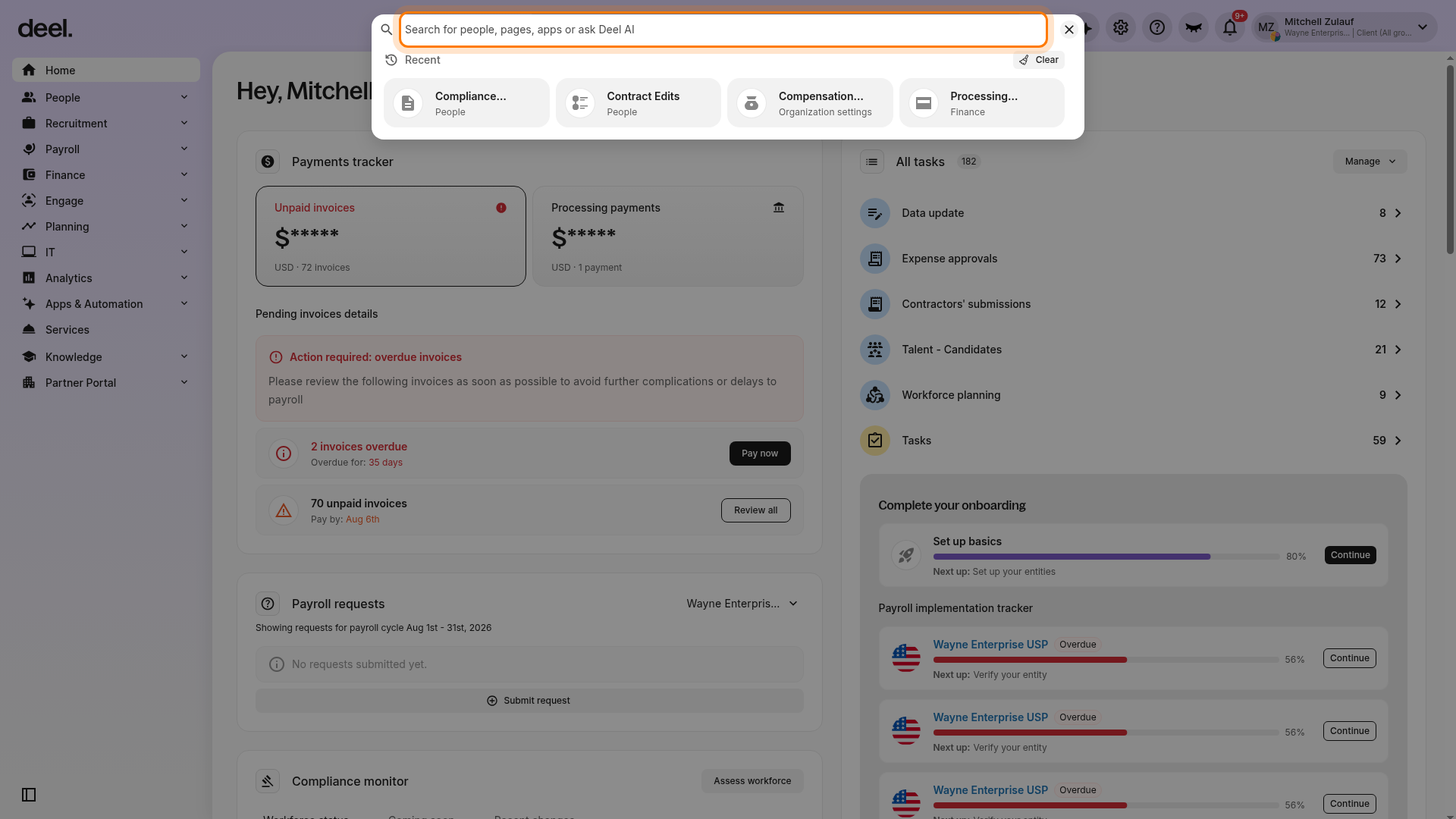Open the notifications bell
The height and width of the screenshot is (819, 1456).
(1230, 28)
